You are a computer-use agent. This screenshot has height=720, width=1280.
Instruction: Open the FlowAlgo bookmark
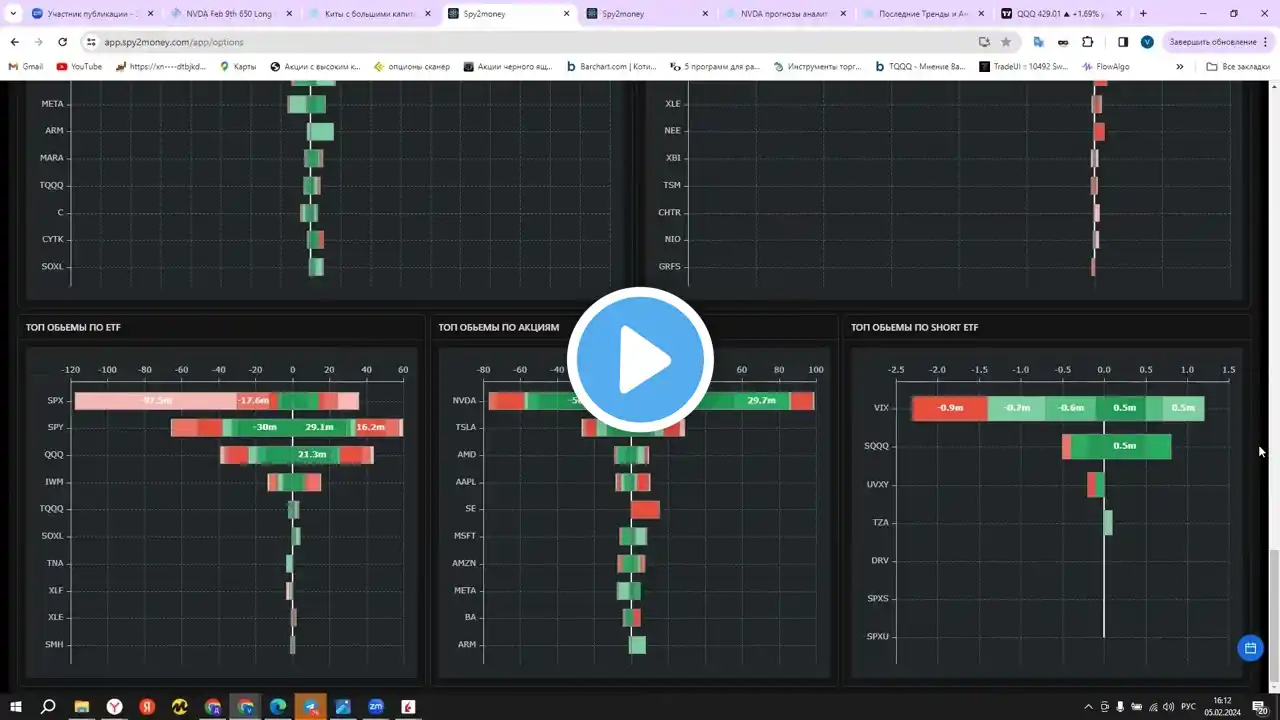point(1105,67)
